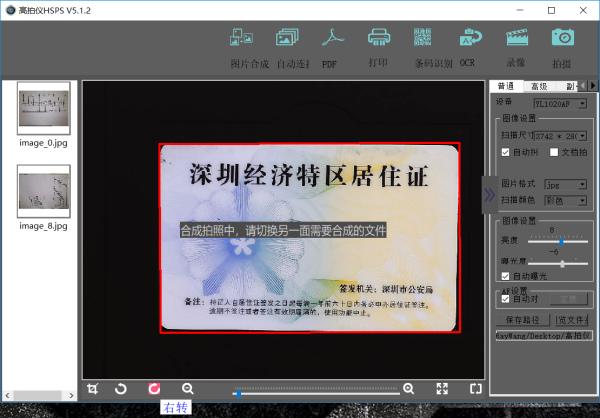The height and width of the screenshot is (418, 600).
Task: Open the 图片格式 jpg format dropdown
Action: 566,185
